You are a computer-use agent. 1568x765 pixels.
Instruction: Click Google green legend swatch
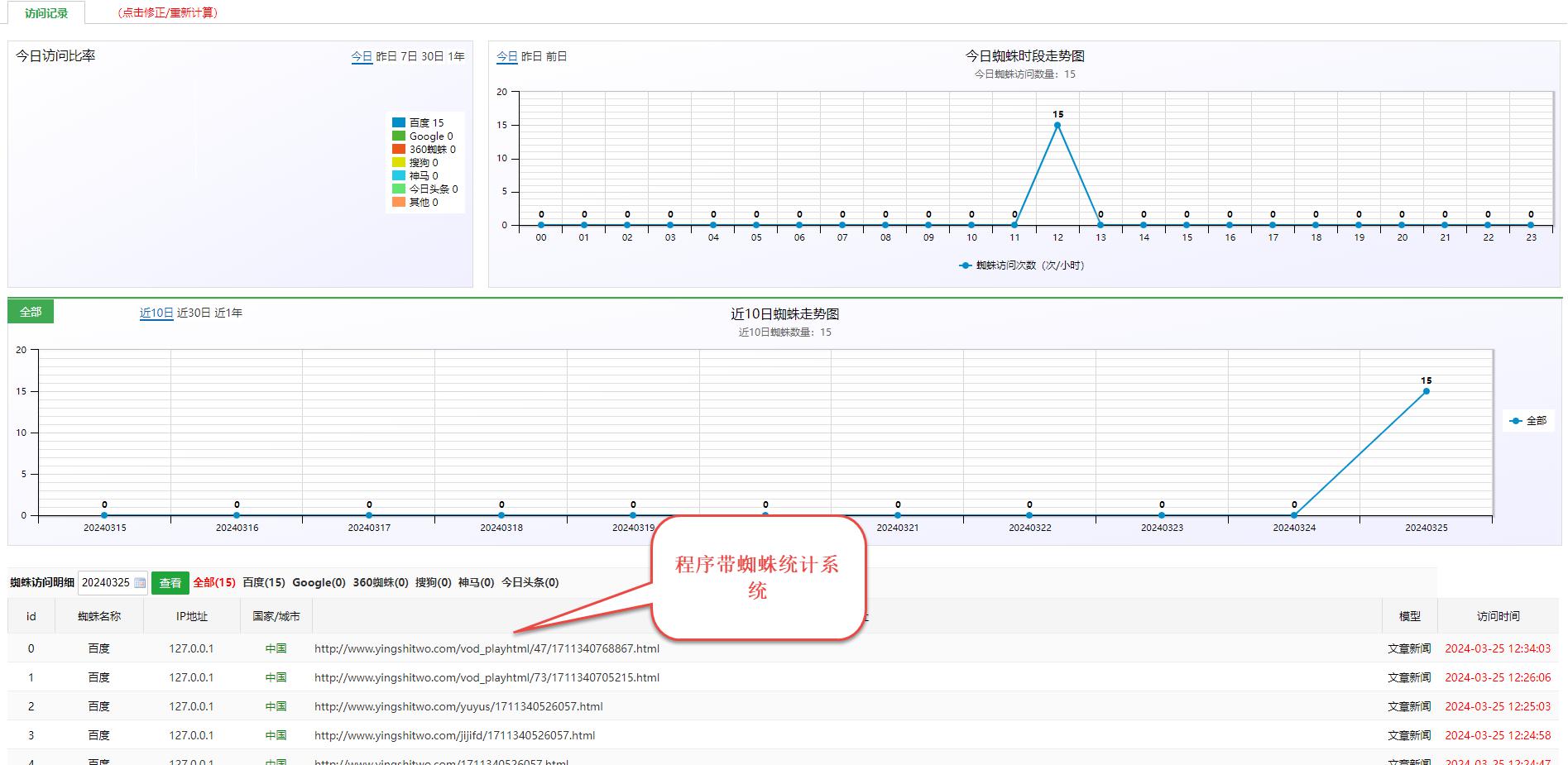pos(399,136)
